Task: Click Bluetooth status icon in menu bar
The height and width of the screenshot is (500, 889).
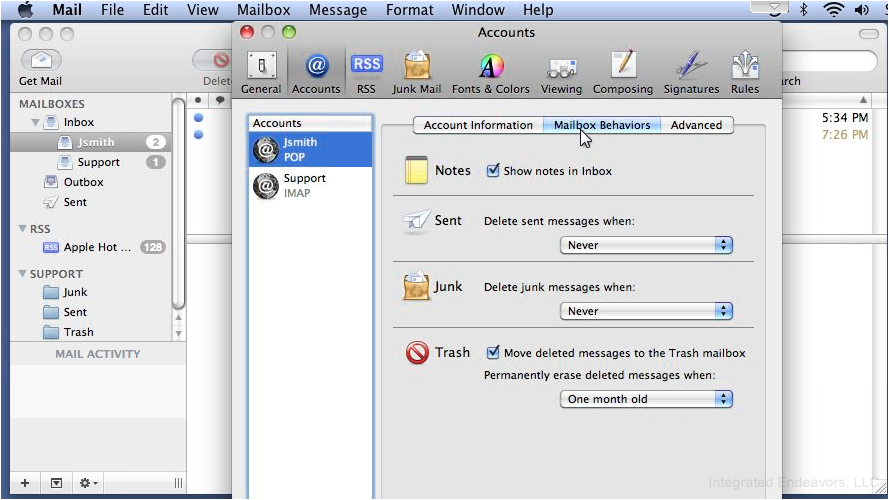Action: 803,10
